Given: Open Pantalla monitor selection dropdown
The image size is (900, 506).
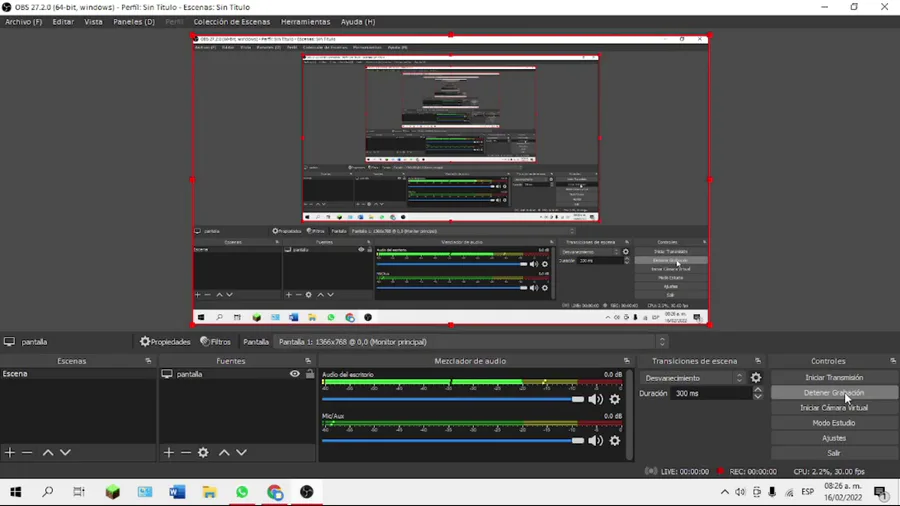Looking at the screenshot, I should pos(470,342).
